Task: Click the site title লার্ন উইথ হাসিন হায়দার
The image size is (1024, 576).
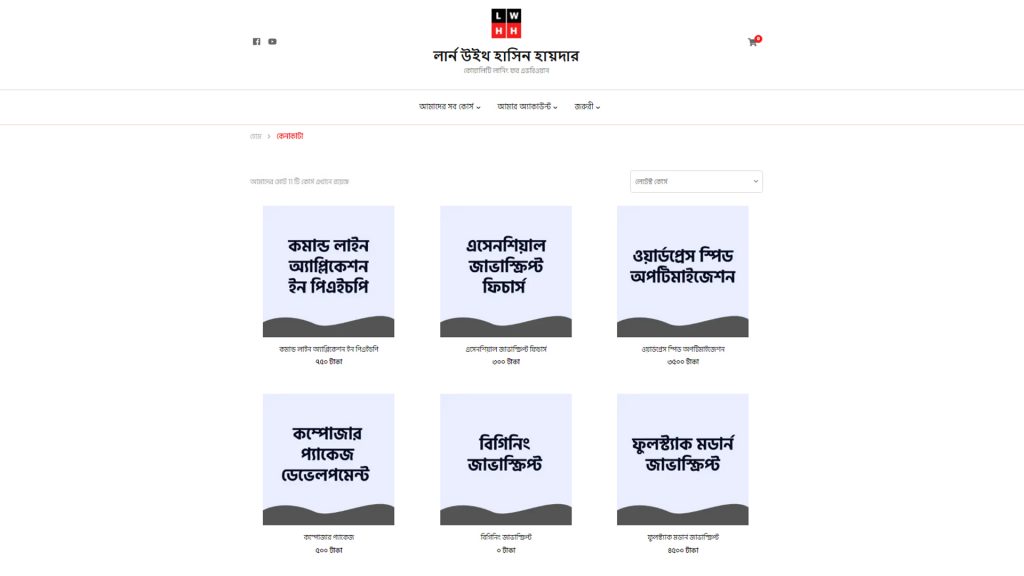Action: [x=506, y=56]
